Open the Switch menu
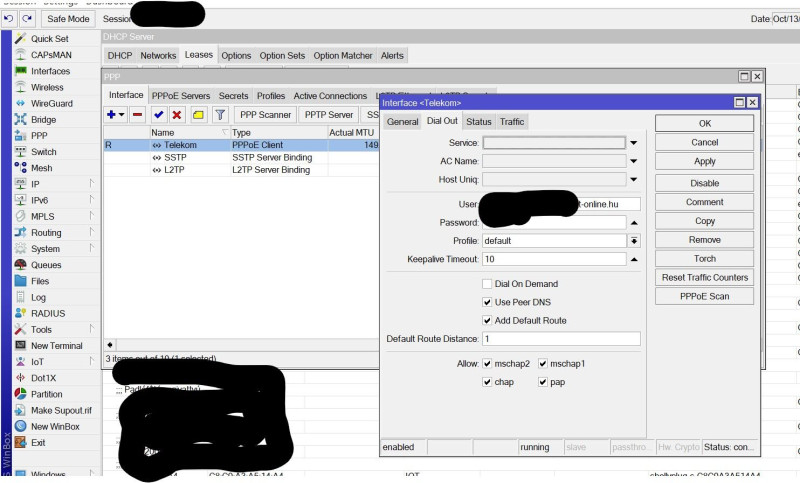The width and height of the screenshot is (800, 483). click(43, 152)
